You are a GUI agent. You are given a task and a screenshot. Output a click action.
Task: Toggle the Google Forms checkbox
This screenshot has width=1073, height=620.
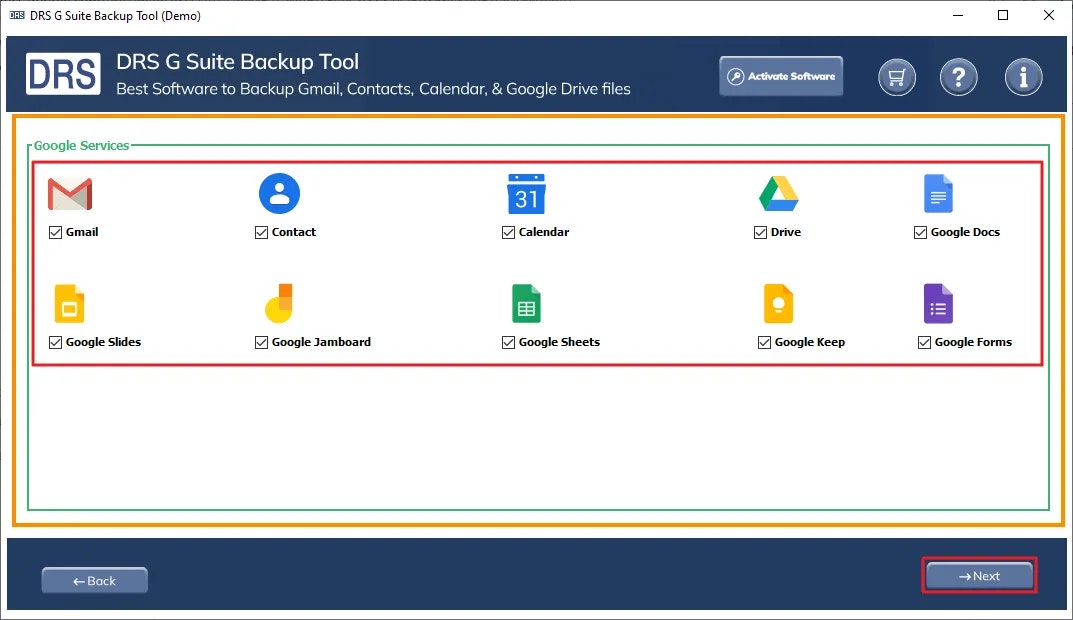pos(925,342)
